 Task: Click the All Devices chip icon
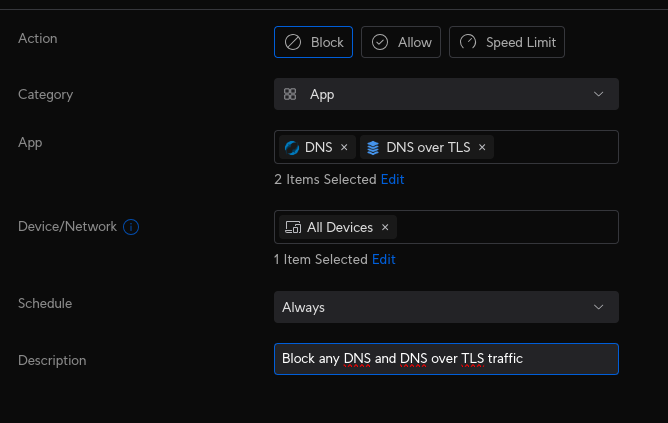point(293,227)
